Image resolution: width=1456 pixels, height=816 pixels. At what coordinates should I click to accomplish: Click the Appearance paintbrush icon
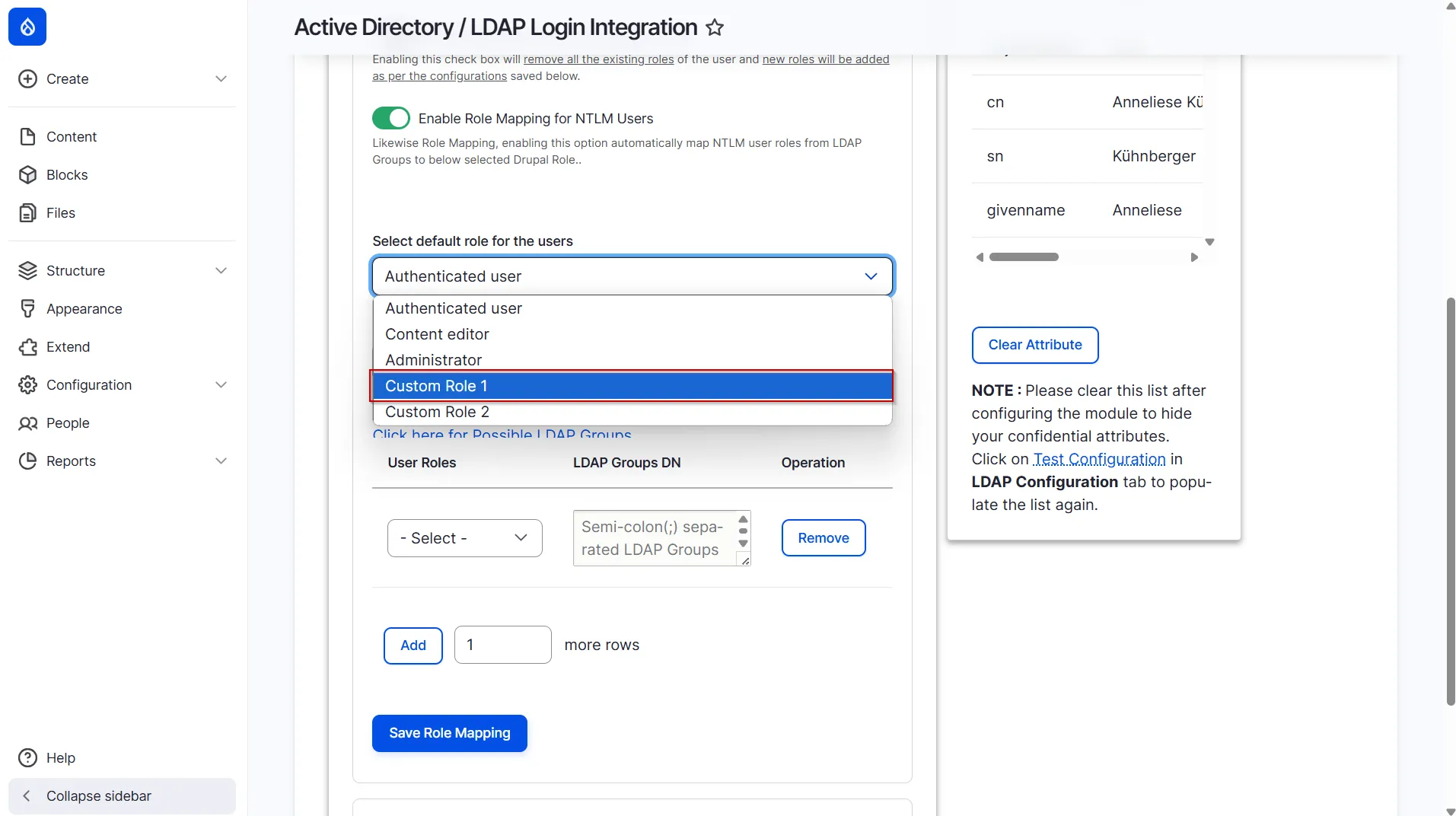point(27,309)
